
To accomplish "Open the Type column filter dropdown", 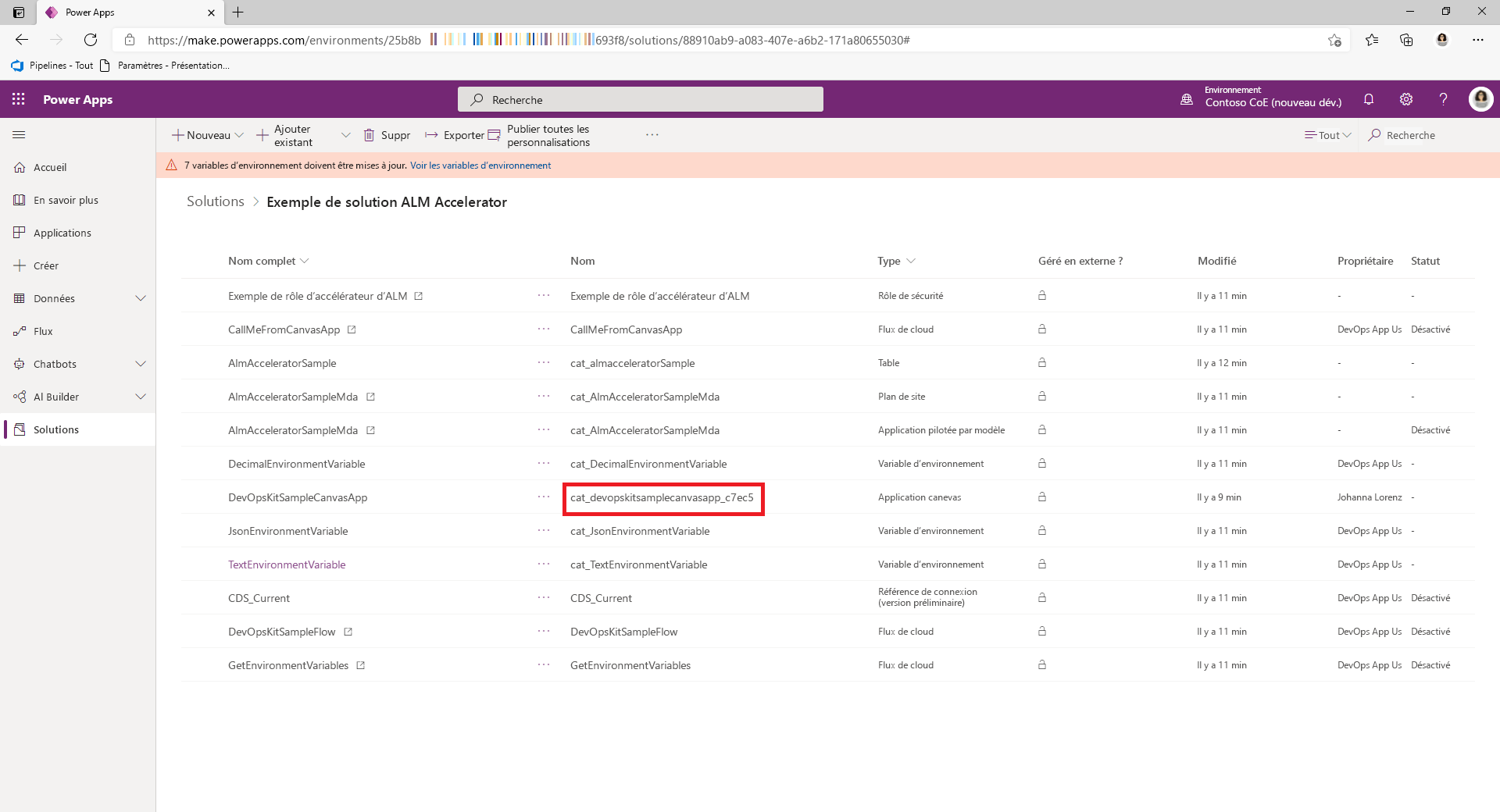I will click(911, 261).
